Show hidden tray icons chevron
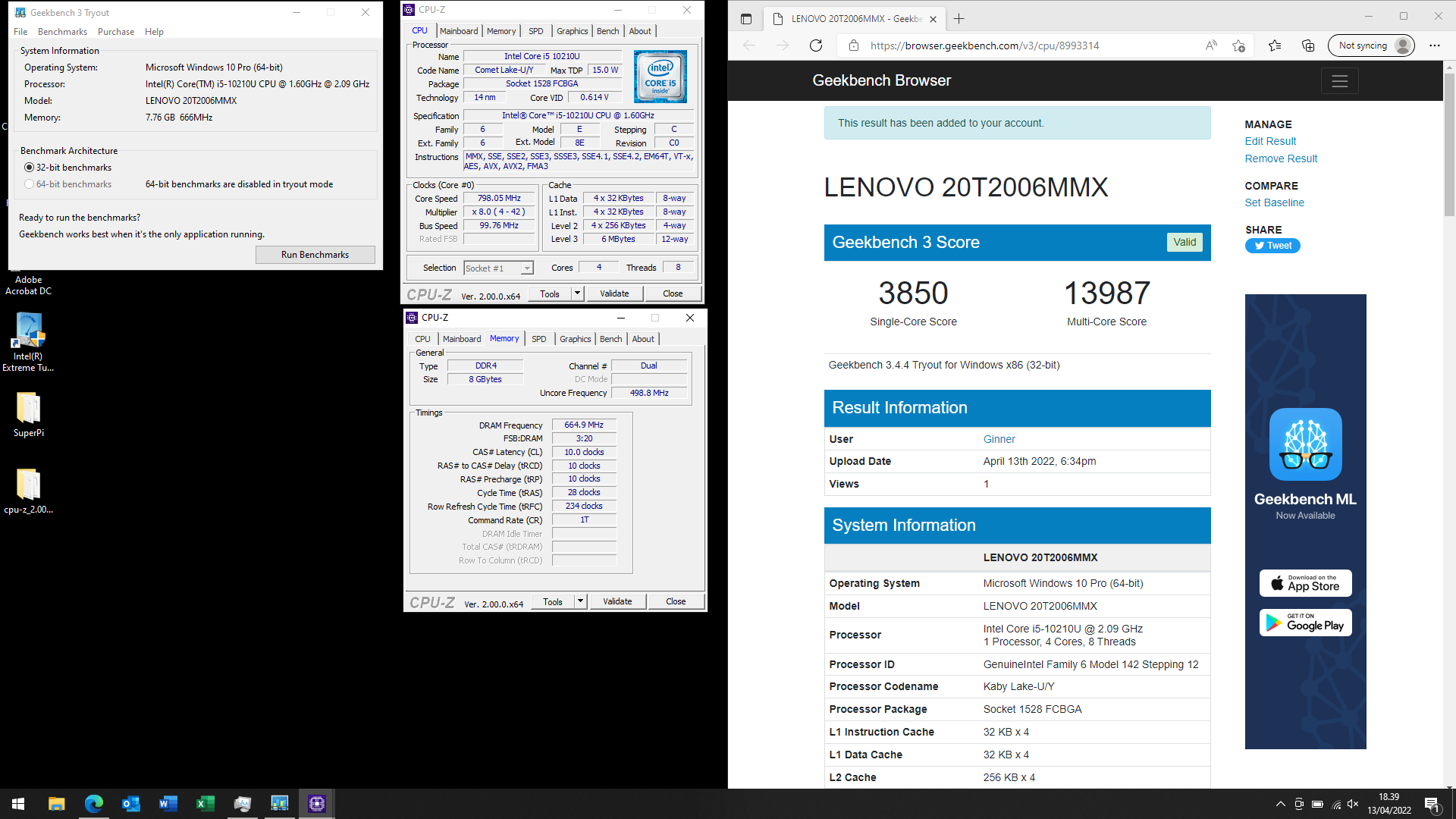 click(x=1280, y=804)
